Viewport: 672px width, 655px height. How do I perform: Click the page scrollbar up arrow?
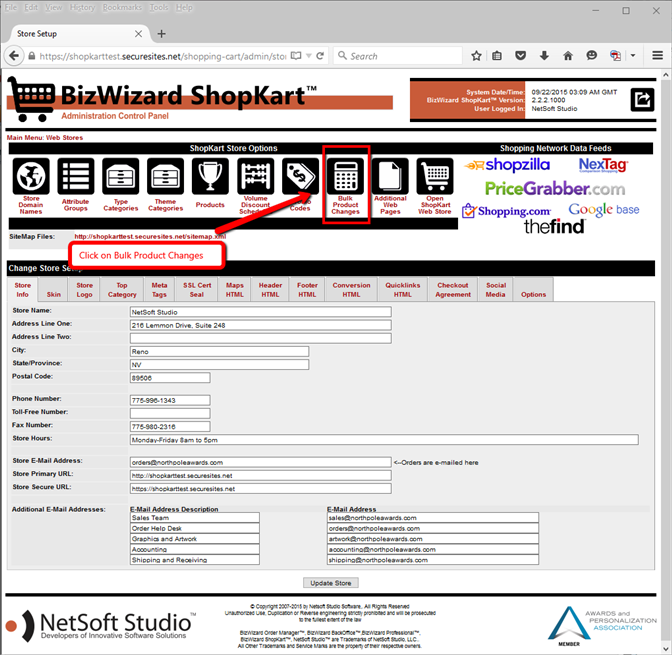pos(666,75)
